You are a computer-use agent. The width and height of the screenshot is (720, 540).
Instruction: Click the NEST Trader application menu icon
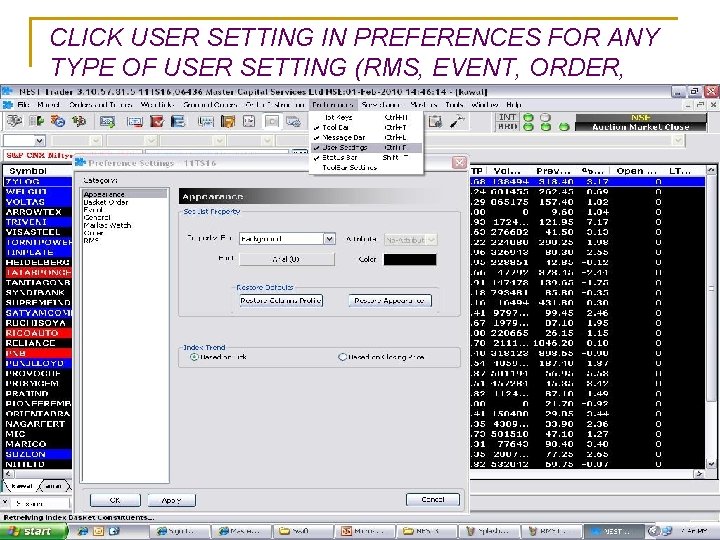click(7, 105)
